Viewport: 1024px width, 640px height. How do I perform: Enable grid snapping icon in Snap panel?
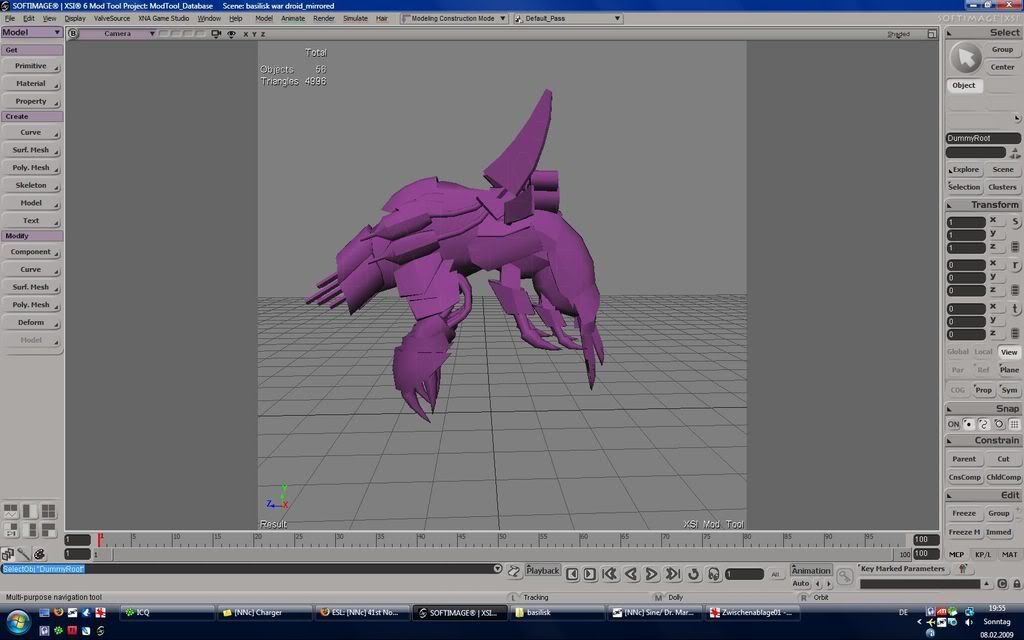[1014, 424]
